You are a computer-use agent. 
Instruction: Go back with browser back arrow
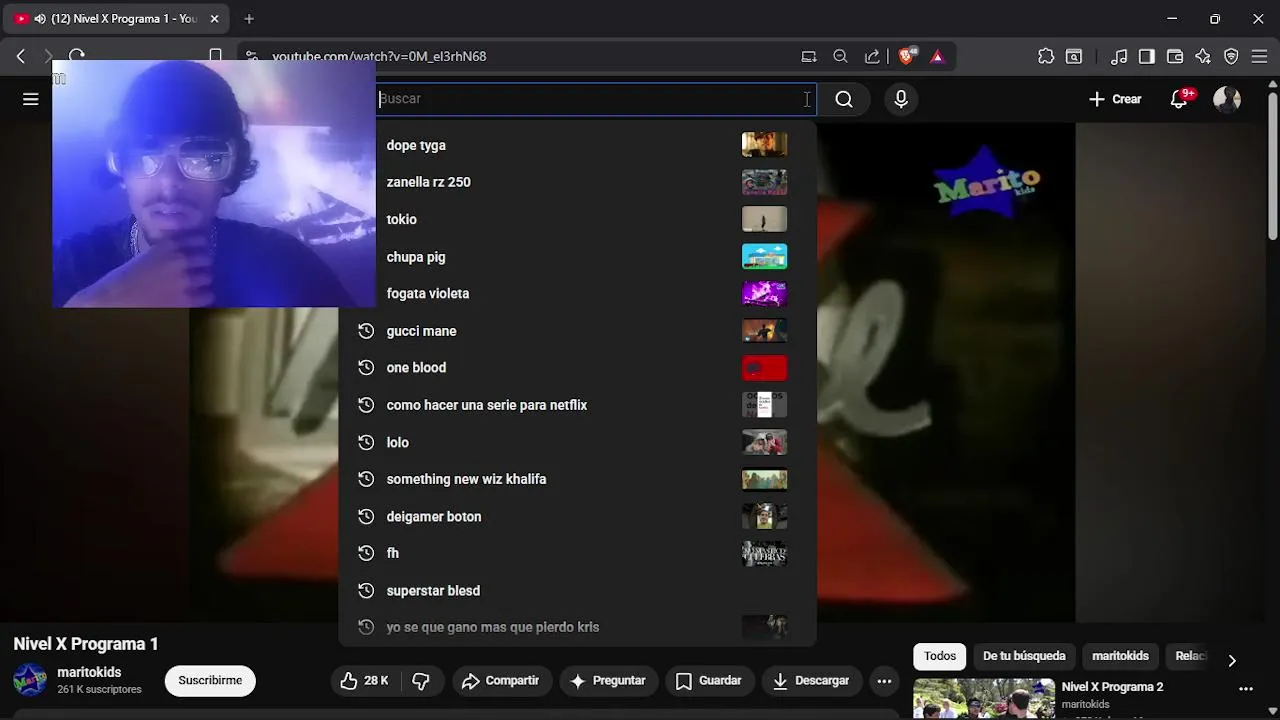(20, 56)
